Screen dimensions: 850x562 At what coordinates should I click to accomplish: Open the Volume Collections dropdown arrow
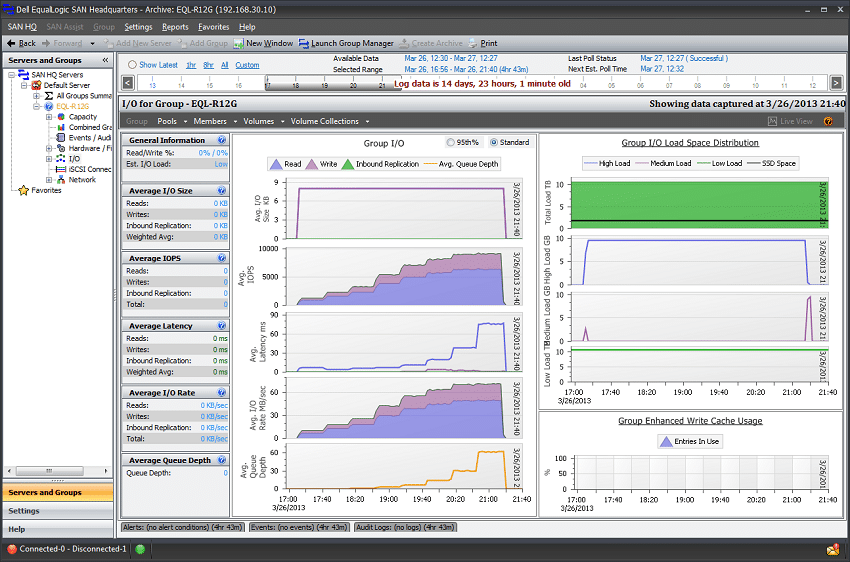(367, 121)
